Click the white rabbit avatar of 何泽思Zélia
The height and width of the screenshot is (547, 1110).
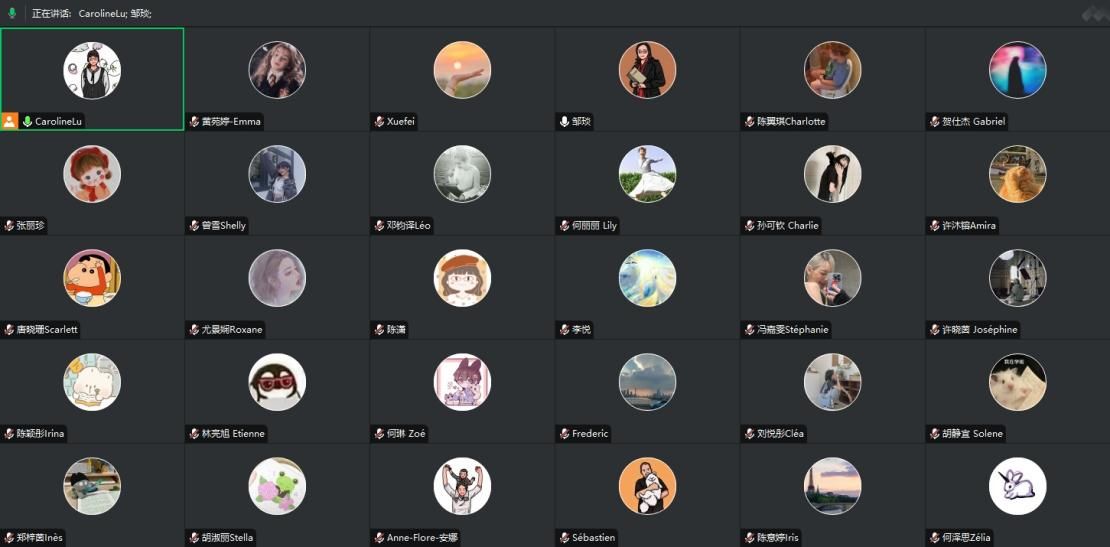(1018, 486)
